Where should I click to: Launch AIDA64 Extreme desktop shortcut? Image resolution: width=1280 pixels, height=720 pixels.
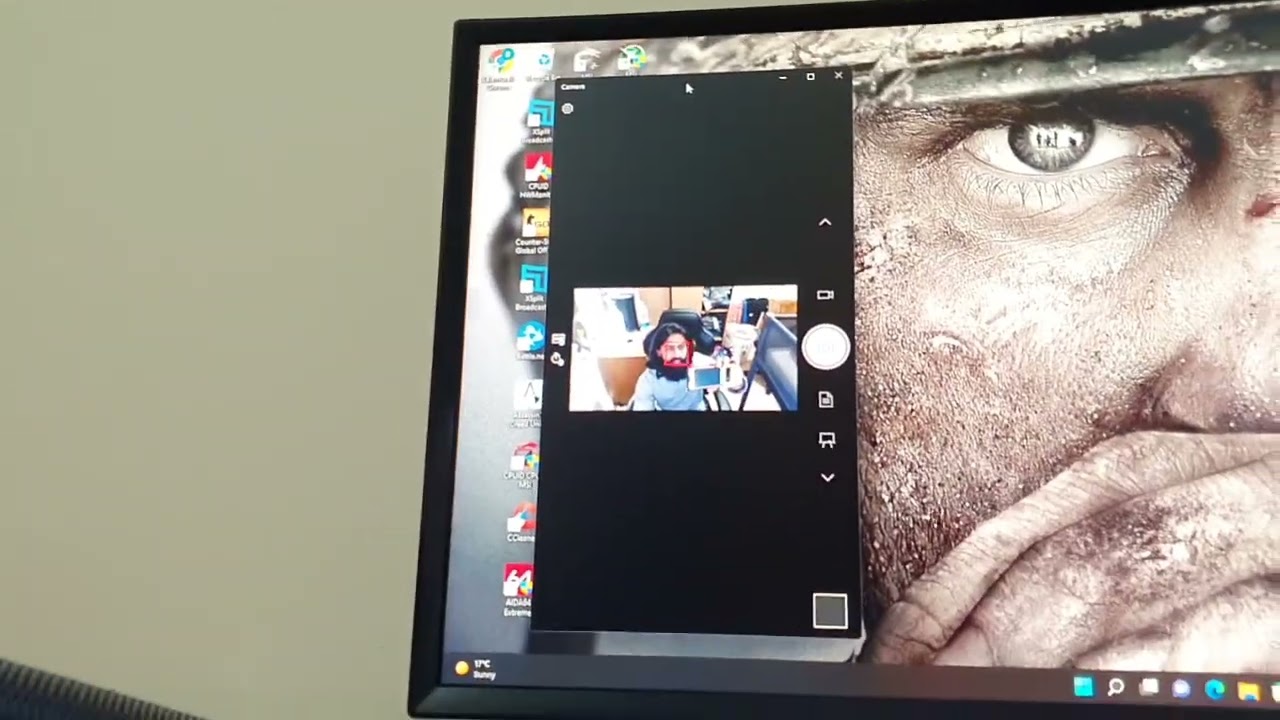click(x=517, y=590)
